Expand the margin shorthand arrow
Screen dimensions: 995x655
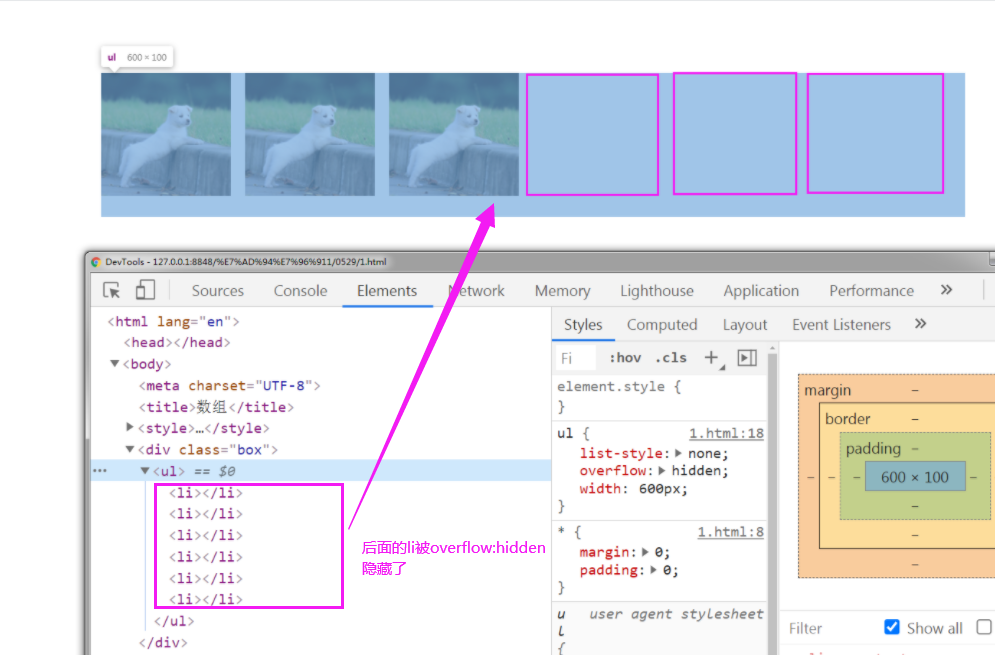645,552
